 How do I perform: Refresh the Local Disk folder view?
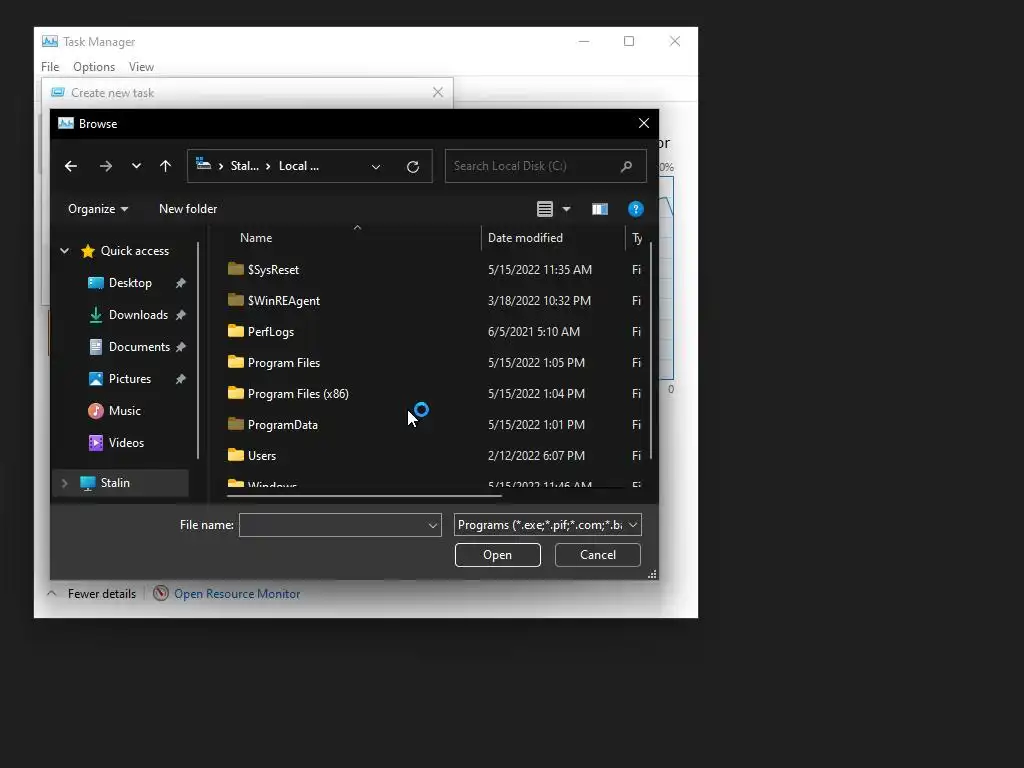click(x=413, y=167)
